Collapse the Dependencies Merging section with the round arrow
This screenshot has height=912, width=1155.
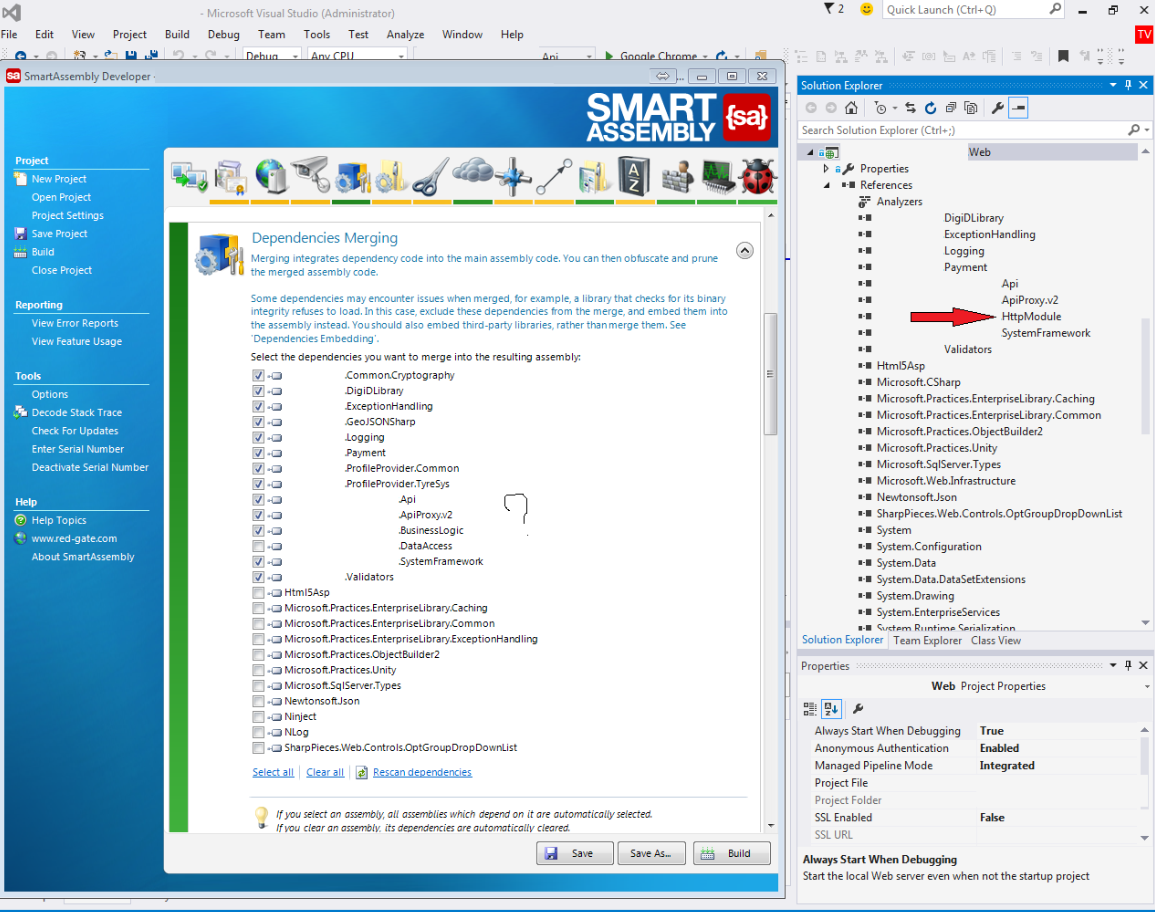pos(745,250)
